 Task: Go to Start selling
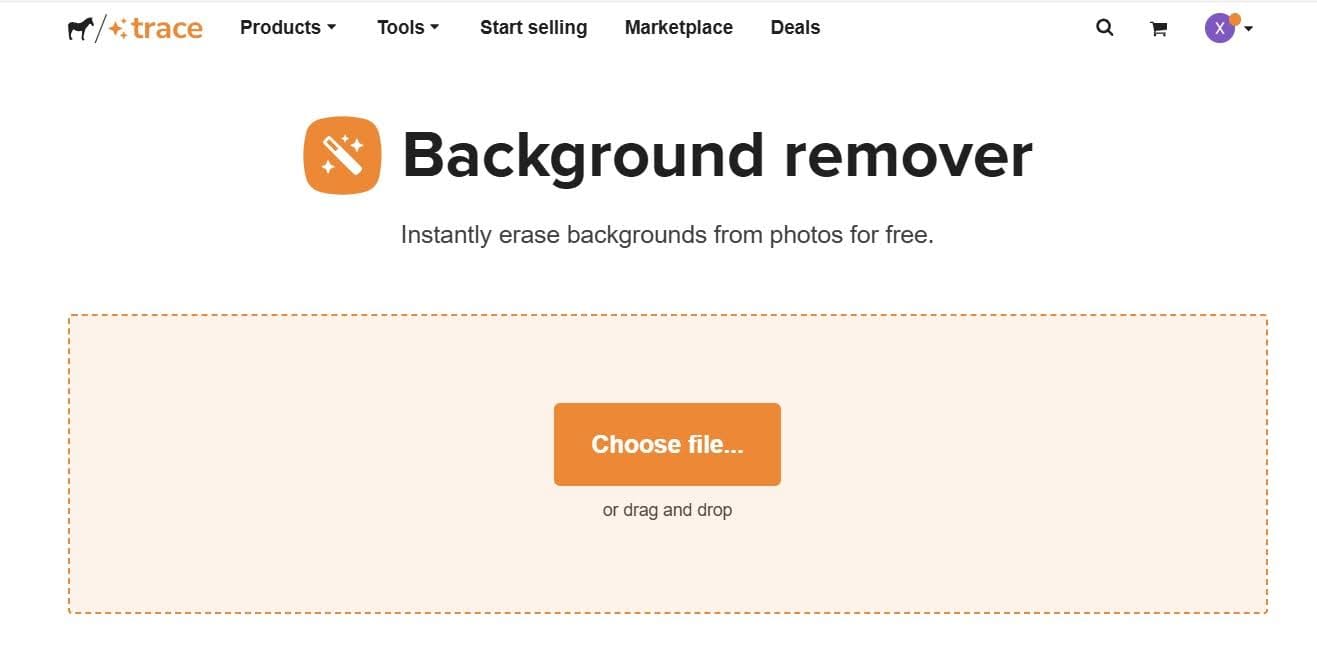coord(533,28)
